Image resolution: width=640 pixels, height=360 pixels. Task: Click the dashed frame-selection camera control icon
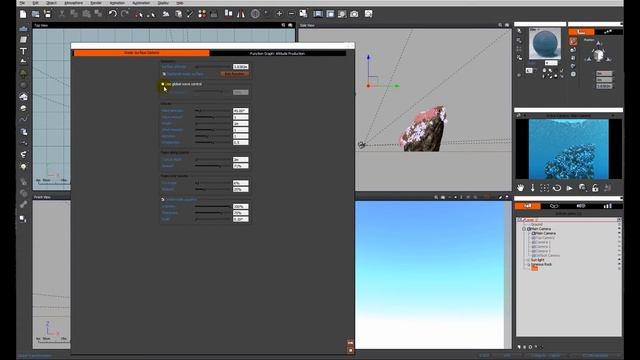[x=544, y=188]
